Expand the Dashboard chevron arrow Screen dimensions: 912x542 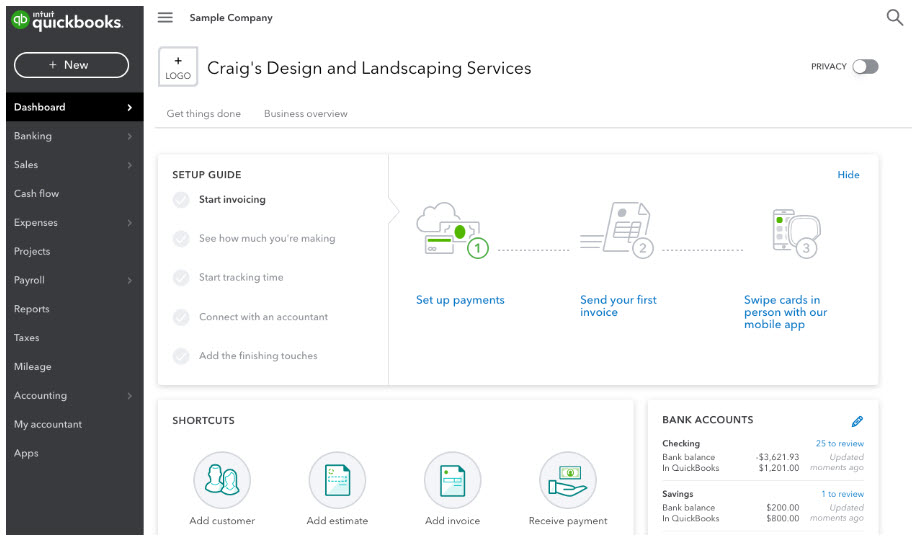pyautogui.click(x=130, y=108)
